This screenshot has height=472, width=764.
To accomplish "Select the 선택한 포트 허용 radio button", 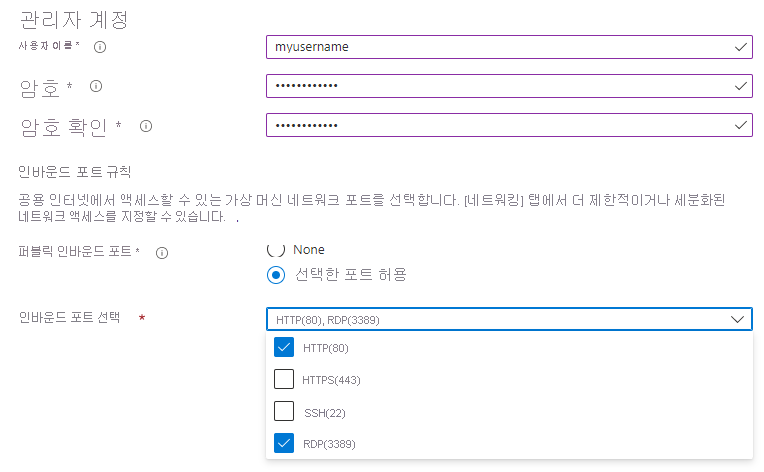I will click(x=276, y=275).
